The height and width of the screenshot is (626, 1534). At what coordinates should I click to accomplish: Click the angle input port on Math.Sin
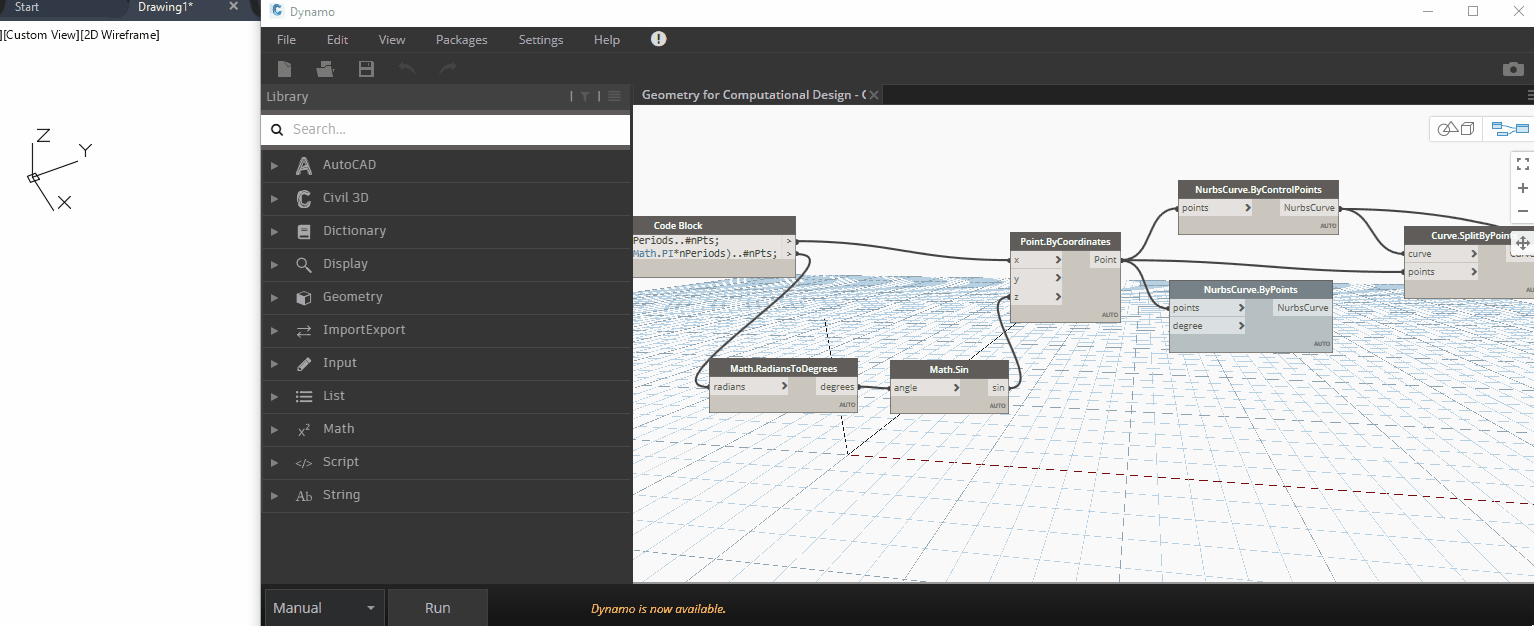pos(926,388)
